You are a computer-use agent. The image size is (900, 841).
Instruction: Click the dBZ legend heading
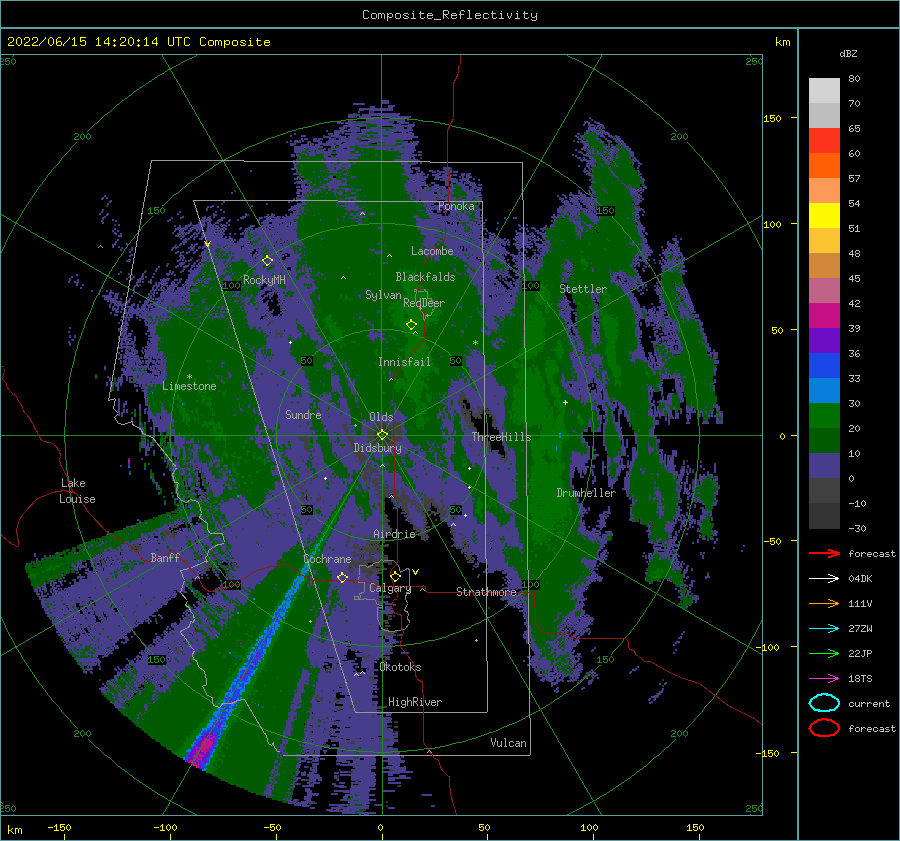point(848,53)
